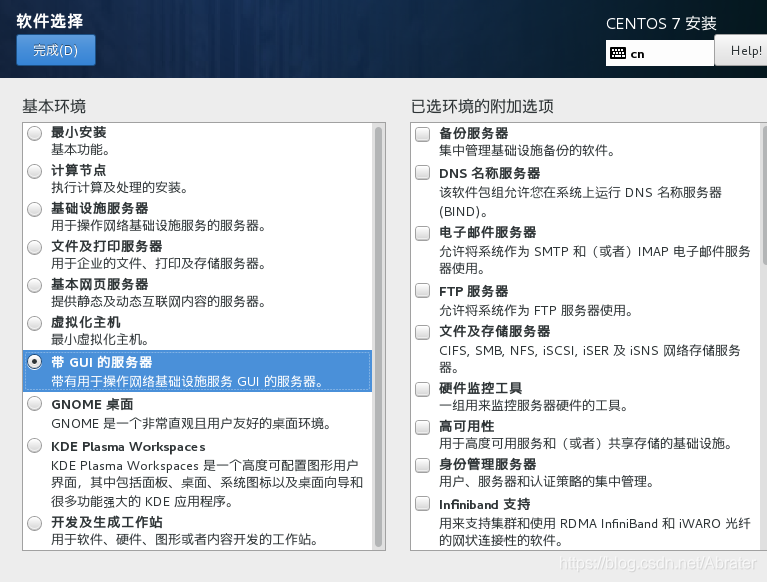Enable the 备份服务器 checkbox
Image resolution: width=767 pixels, height=582 pixels.
click(423, 134)
